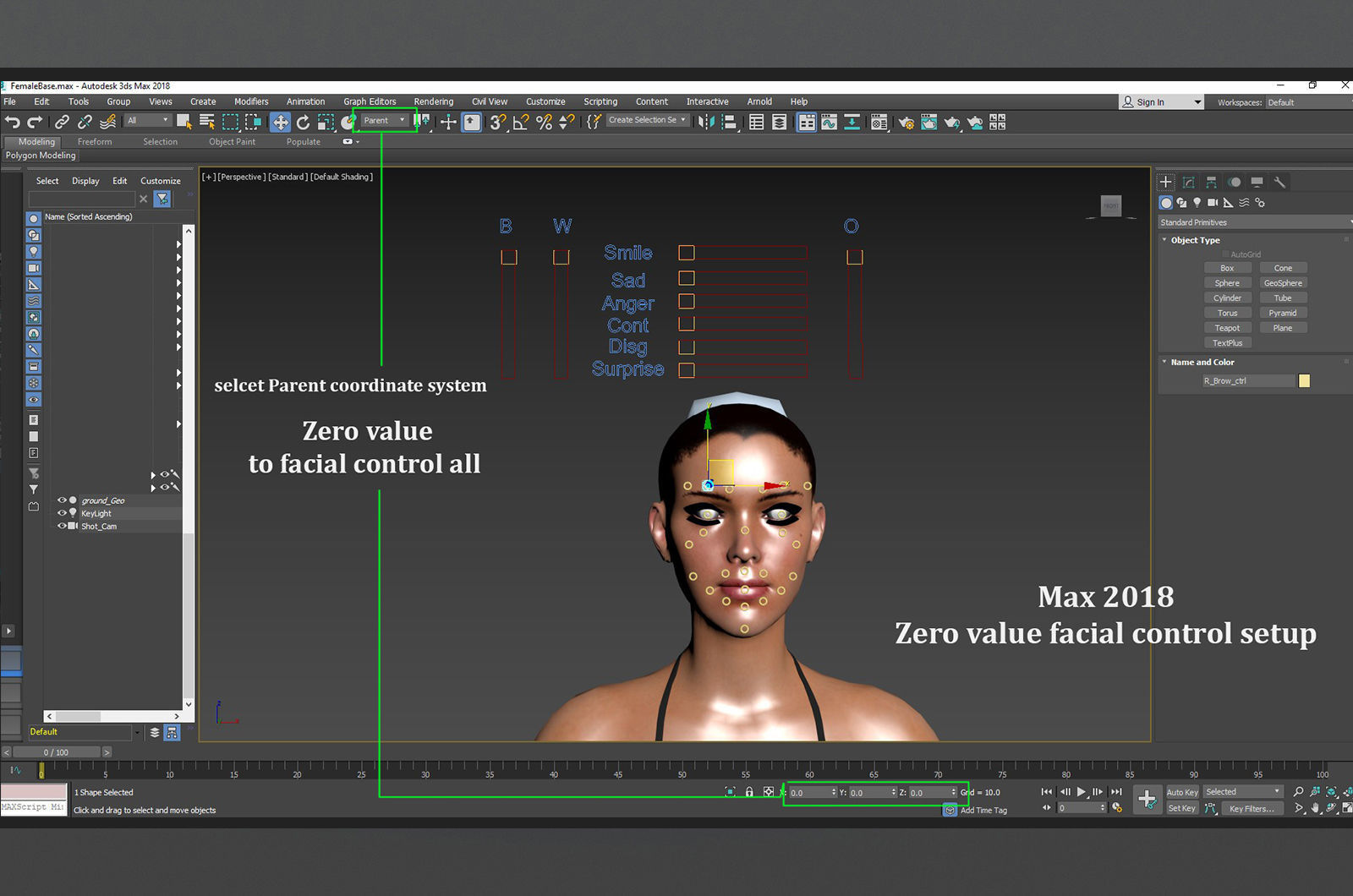Open the Scripting menu
Image resolution: width=1353 pixels, height=896 pixels.
(x=600, y=101)
